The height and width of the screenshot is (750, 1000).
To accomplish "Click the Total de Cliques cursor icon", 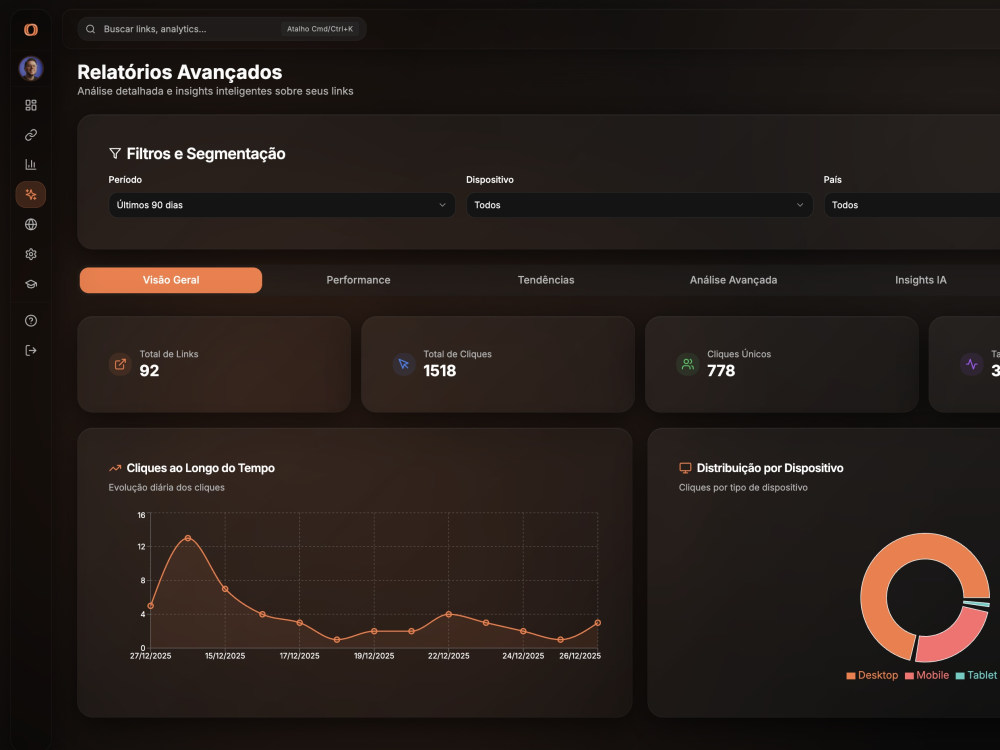I will coord(404,364).
